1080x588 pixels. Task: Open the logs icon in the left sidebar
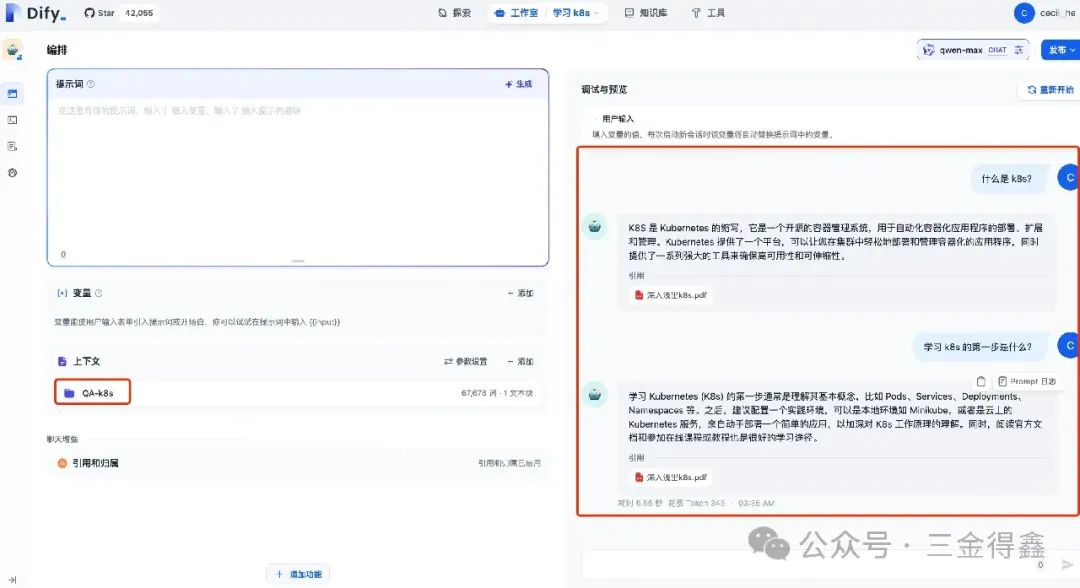tap(14, 146)
